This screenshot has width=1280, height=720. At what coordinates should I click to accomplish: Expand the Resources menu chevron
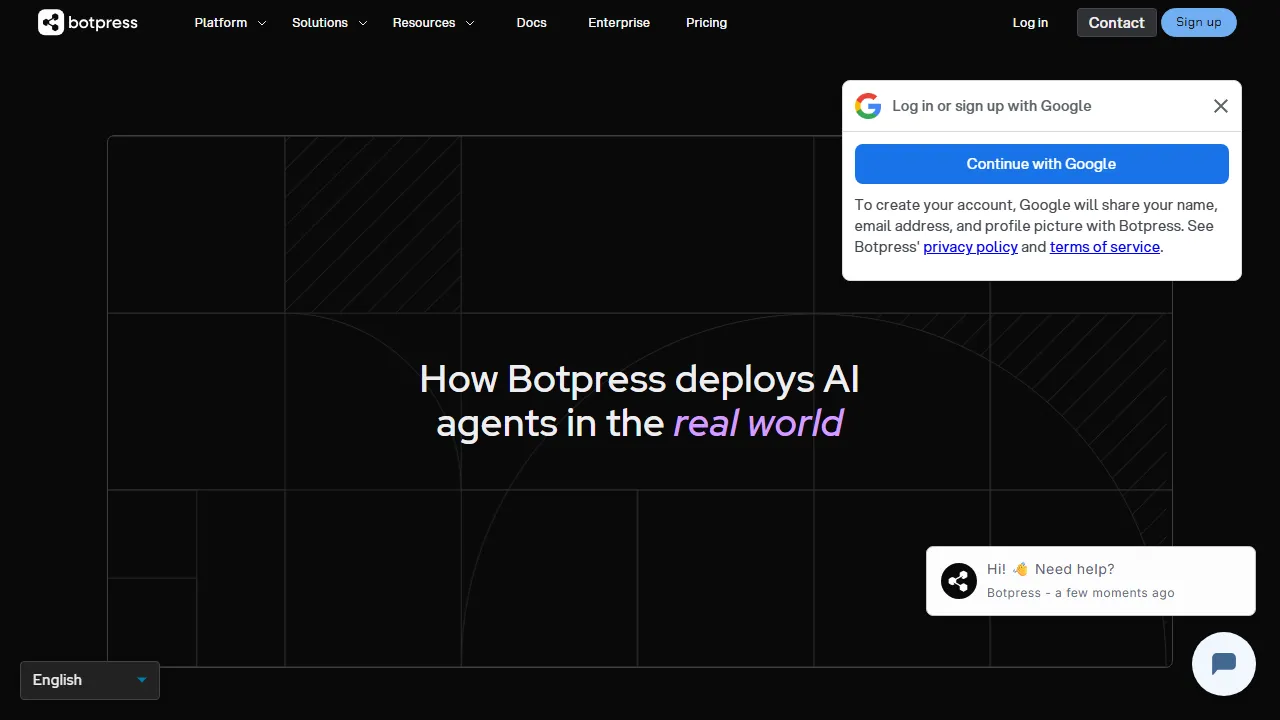click(470, 23)
